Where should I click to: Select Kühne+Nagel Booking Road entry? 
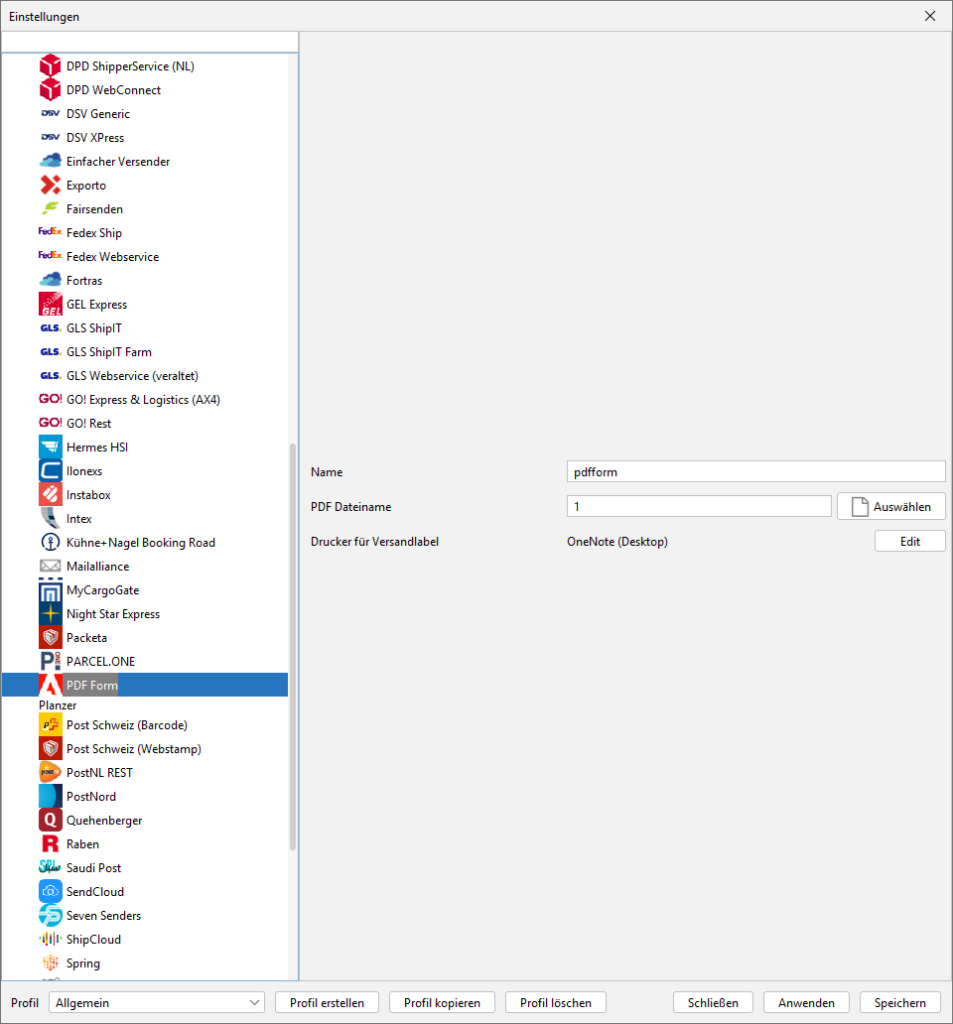pos(140,543)
